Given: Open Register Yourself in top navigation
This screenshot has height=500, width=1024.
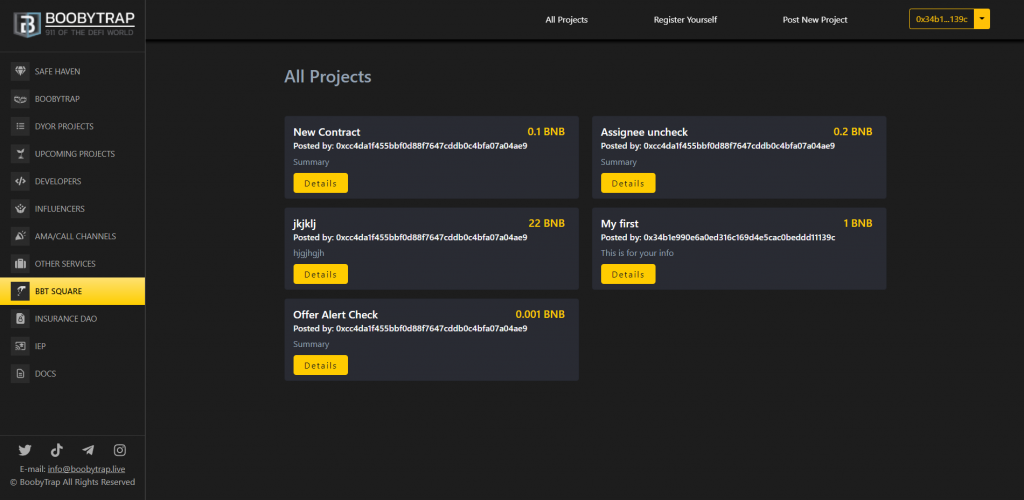Looking at the screenshot, I should point(685,20).
